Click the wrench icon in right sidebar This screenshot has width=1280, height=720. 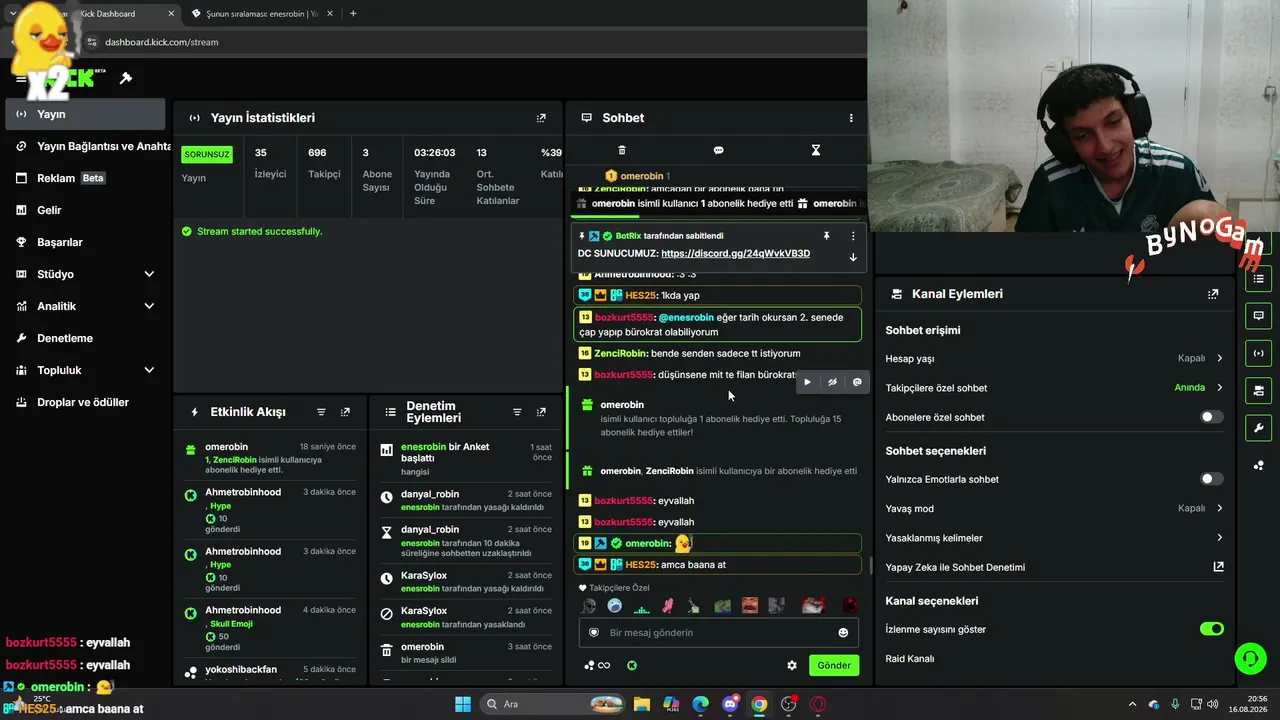(x=1258, y=428)
